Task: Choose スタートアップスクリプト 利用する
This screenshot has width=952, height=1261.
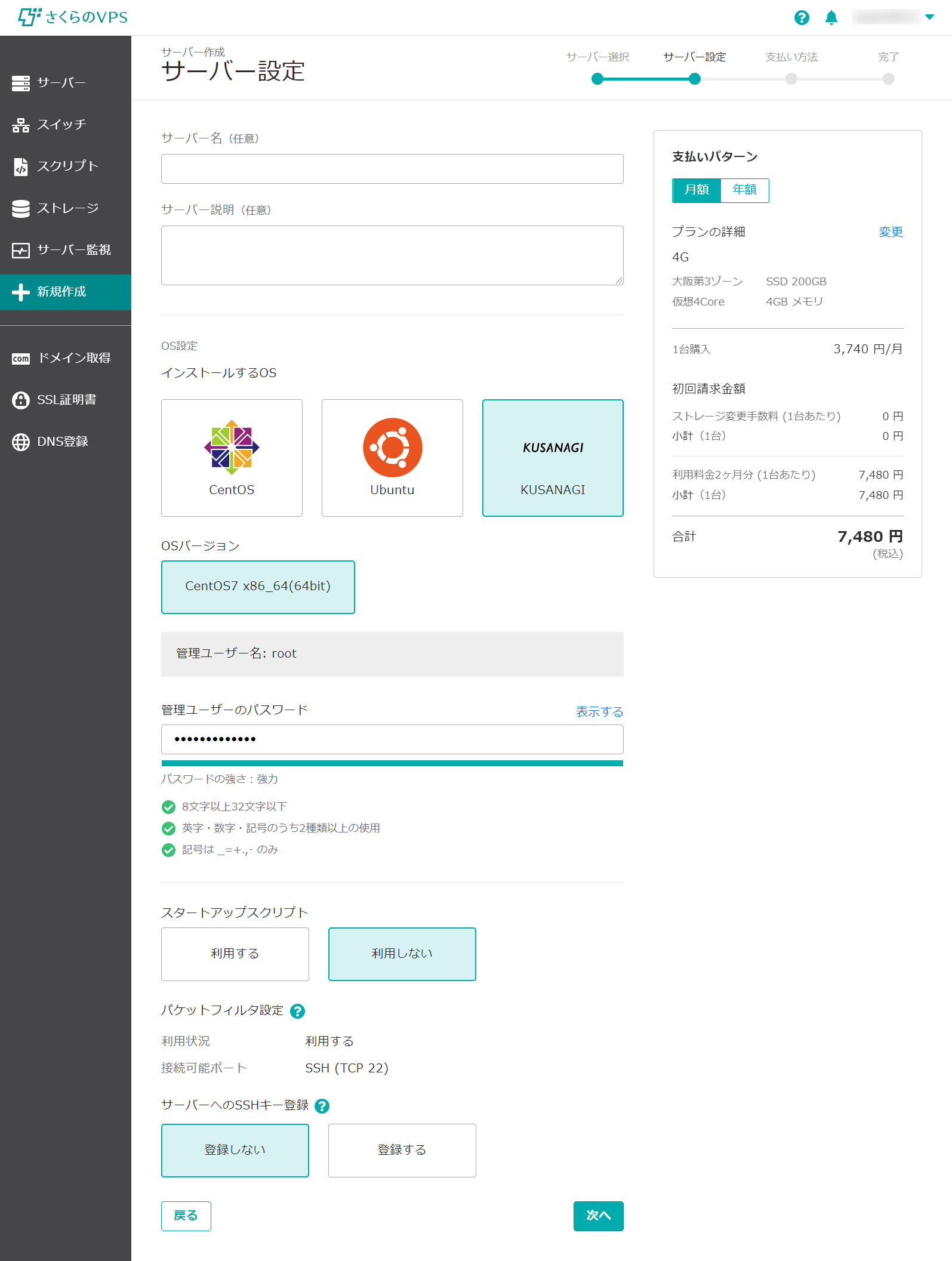Action: 235,954
